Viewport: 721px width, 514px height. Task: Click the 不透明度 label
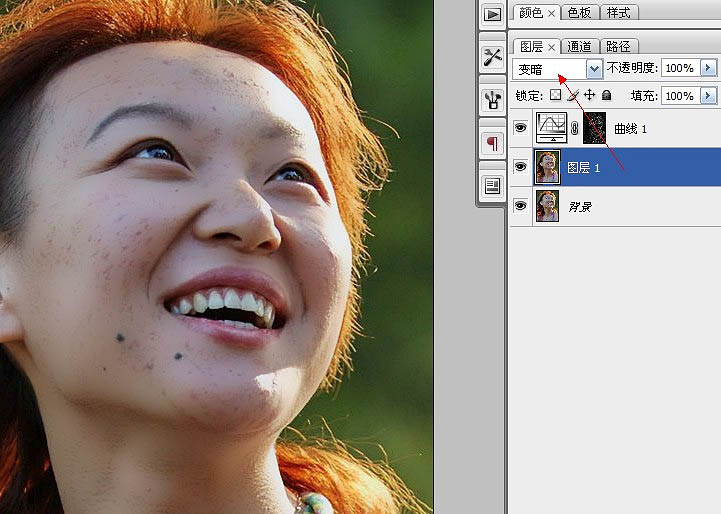(x=632, y=68)
